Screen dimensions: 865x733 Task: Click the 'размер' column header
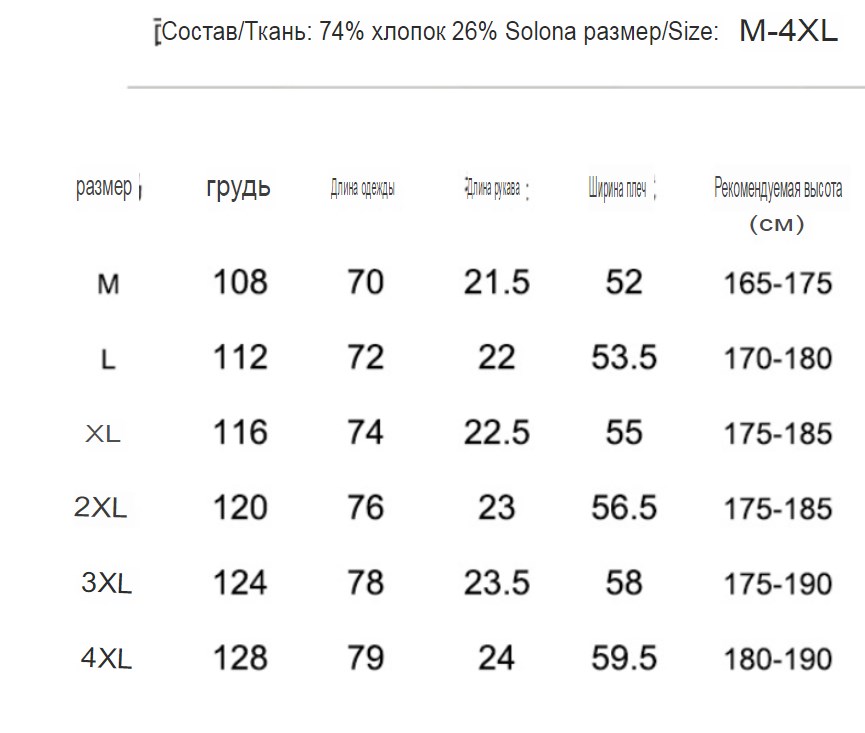coord(104,188)
